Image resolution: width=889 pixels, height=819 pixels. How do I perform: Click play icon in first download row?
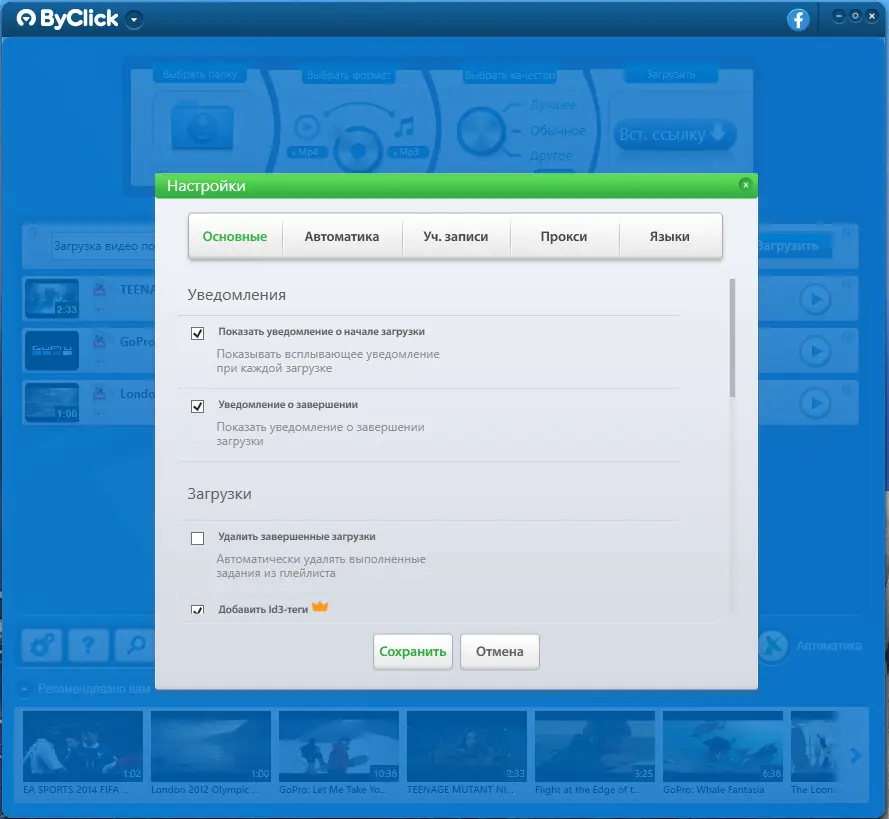click(x=815, y=299)
